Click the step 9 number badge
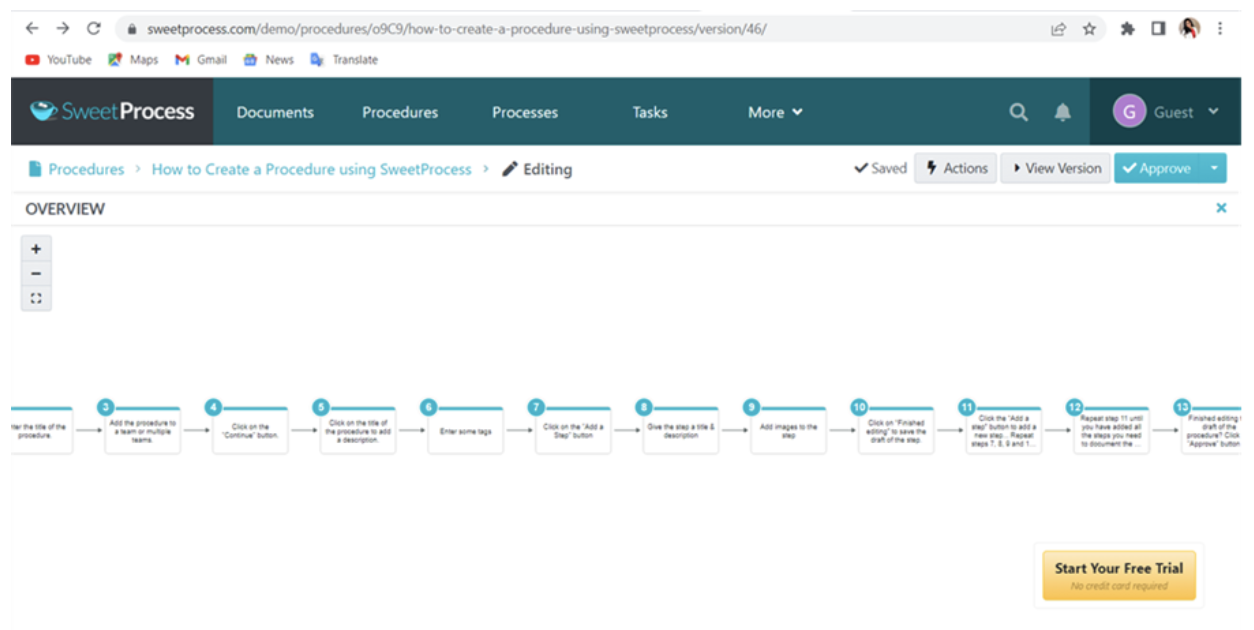The width and height of the screenshot is (1254, 630). (x=751, y=407)
